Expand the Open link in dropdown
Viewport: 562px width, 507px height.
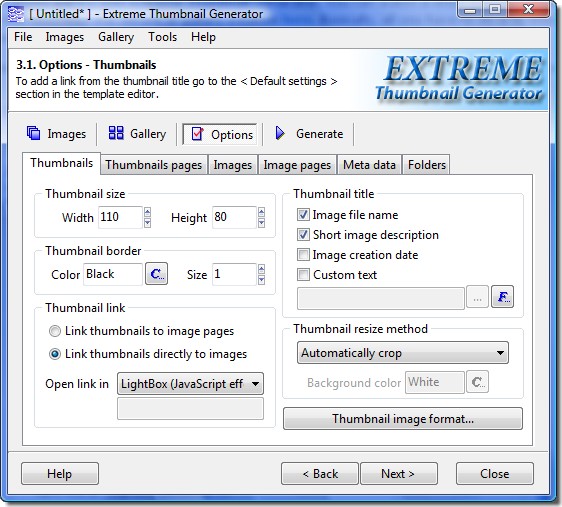click(190, 384)
